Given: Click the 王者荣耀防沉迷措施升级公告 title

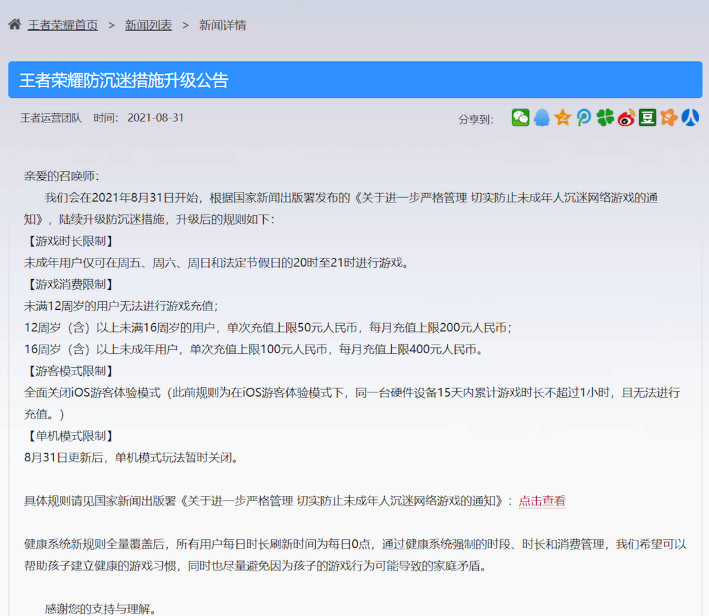Looking at the screenshot, I should click(124, 80).
